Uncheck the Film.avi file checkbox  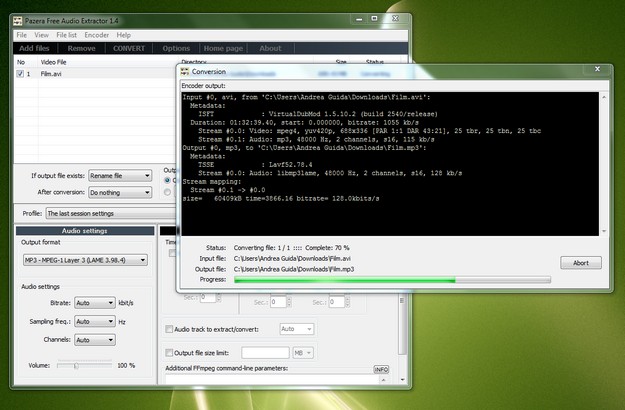coord(20,74)
